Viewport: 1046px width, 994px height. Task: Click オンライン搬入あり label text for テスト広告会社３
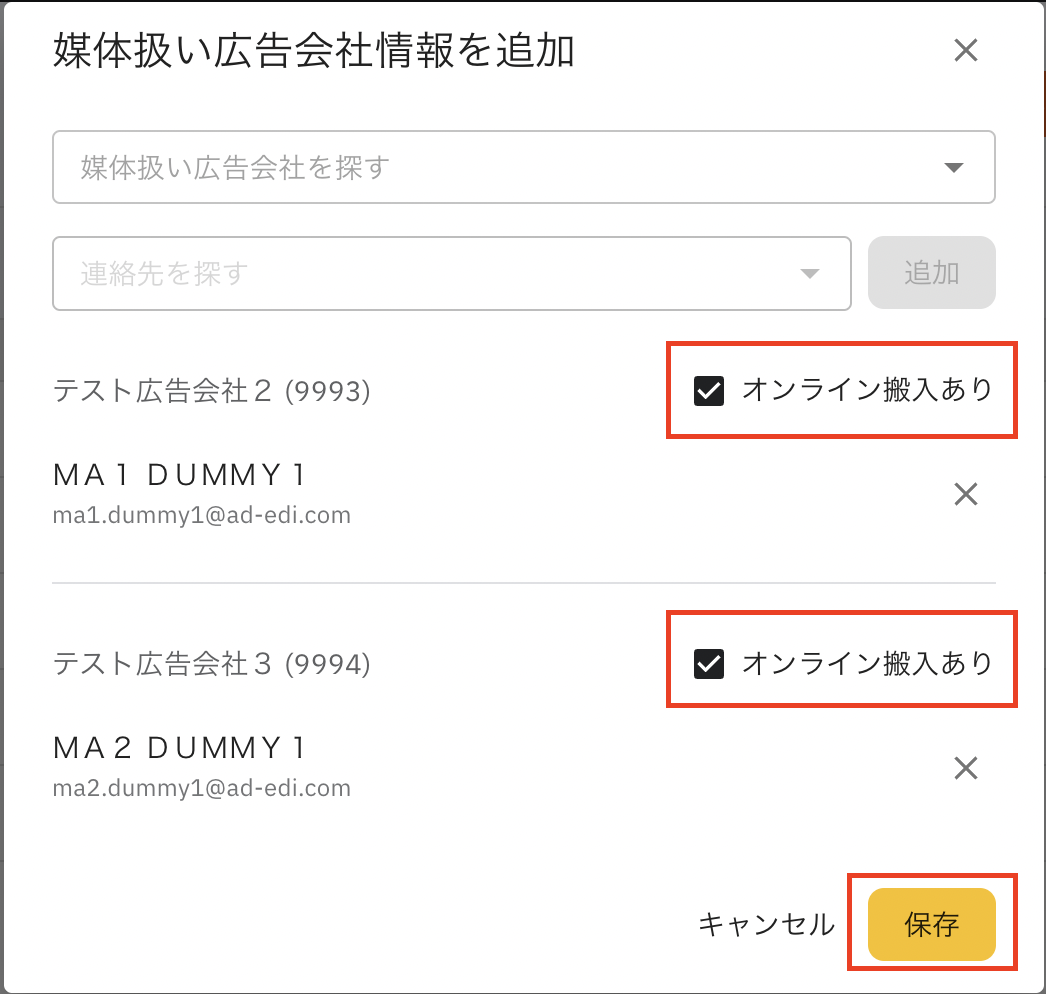pyautogui.click(x=866, y=663)
